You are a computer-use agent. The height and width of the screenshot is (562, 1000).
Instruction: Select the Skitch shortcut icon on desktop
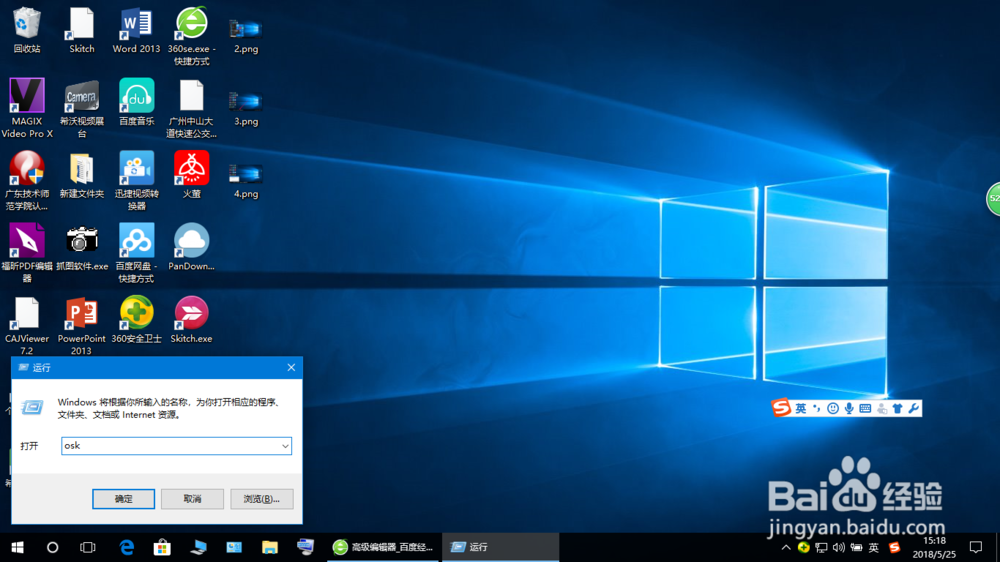[82, 24]
